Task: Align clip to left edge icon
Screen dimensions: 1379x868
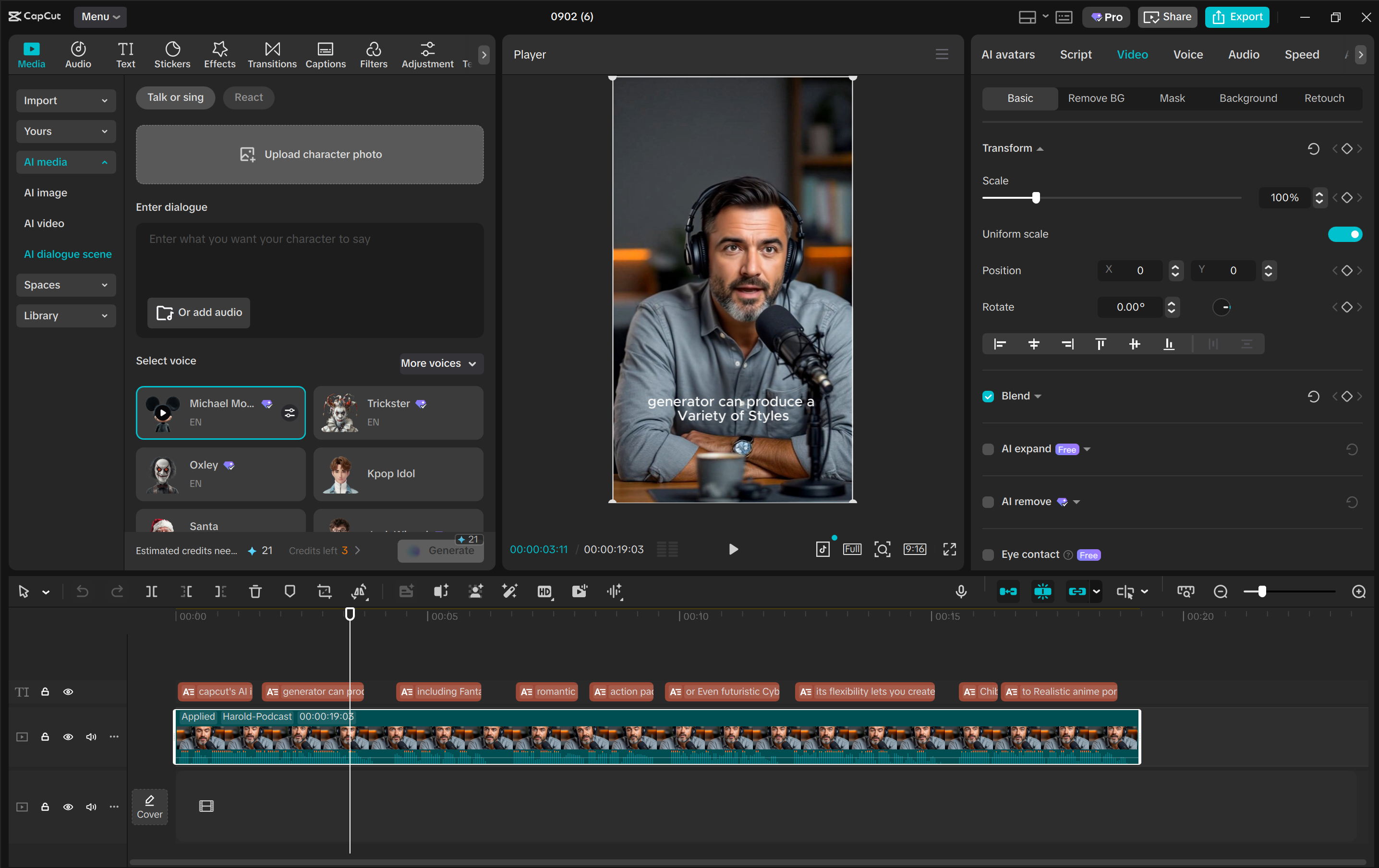Action: (x=1000, y=344)
